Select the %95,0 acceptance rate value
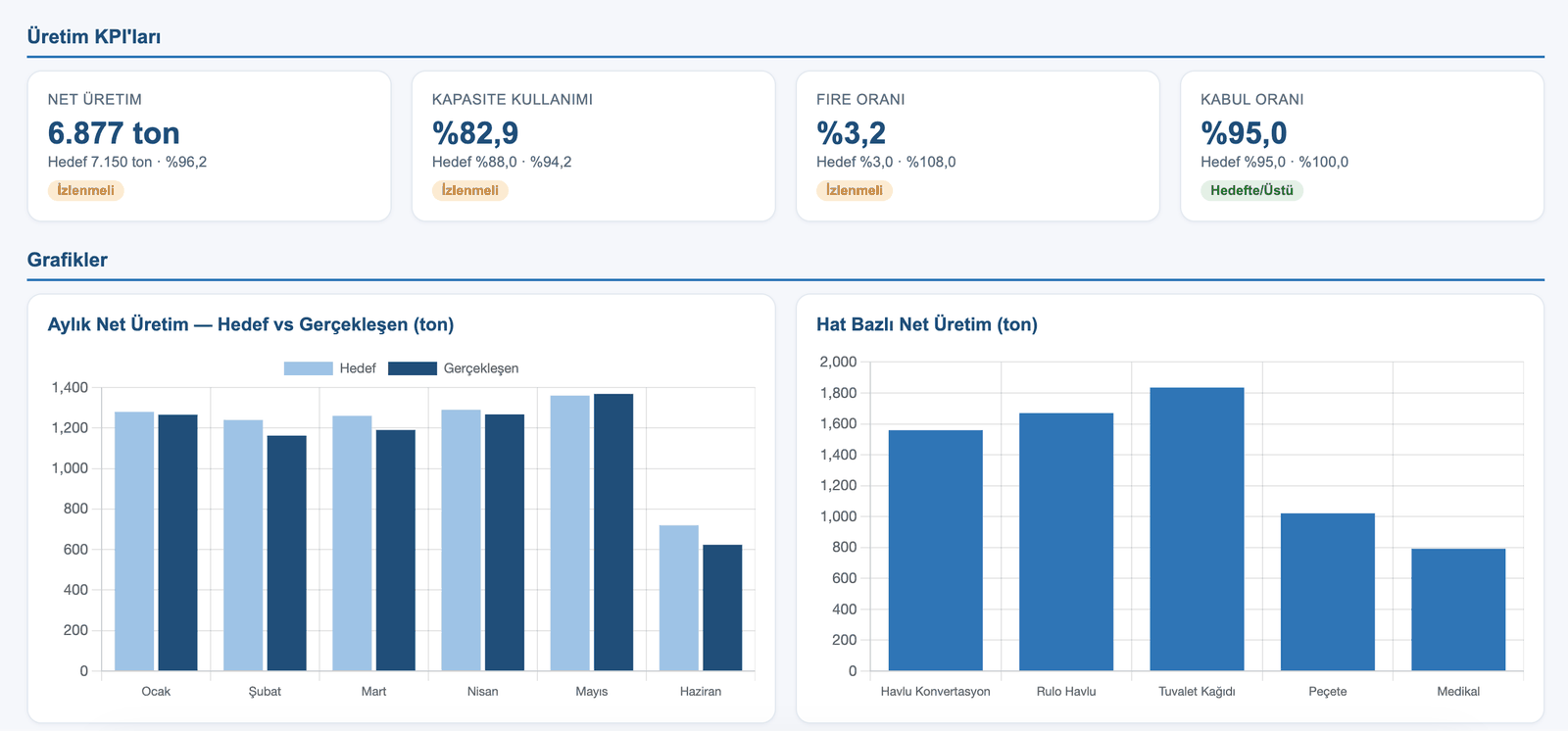This screenshot has height=731, width=1568. tap(1245, 132)
